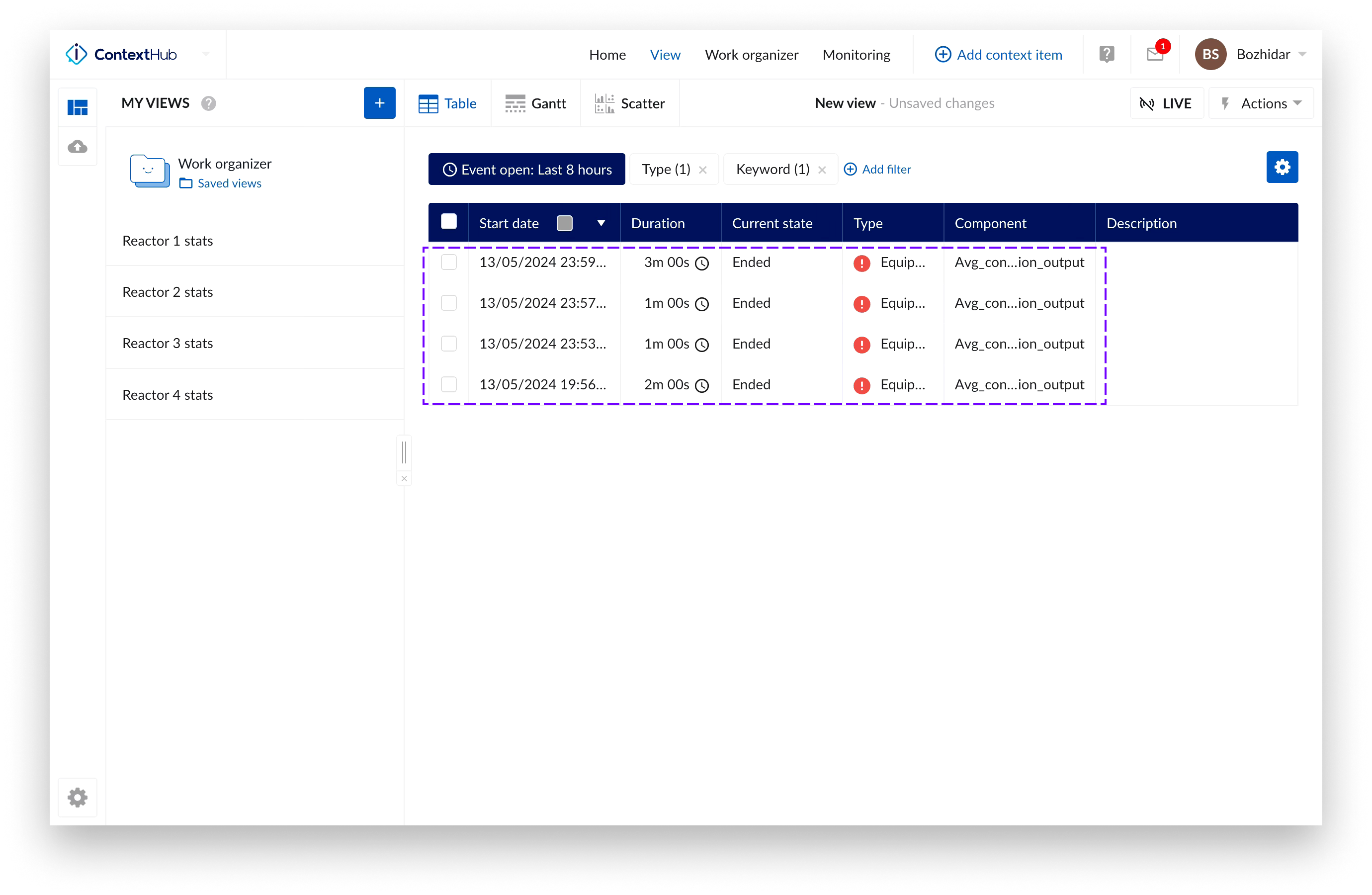Check the 19:56 event row checkbox

[448, 385]
